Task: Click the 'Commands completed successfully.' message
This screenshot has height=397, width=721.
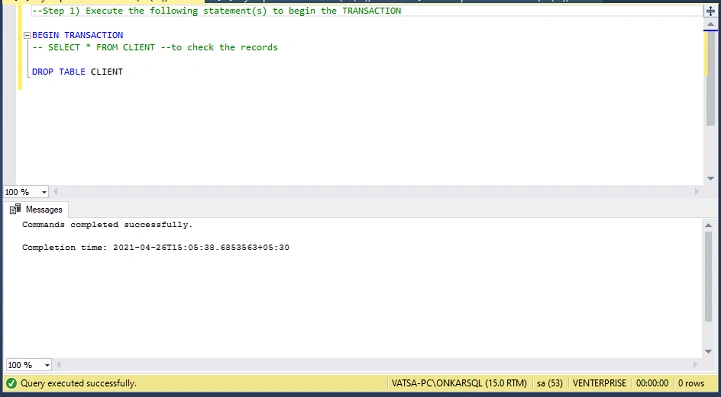Action: tap(108, 225)
